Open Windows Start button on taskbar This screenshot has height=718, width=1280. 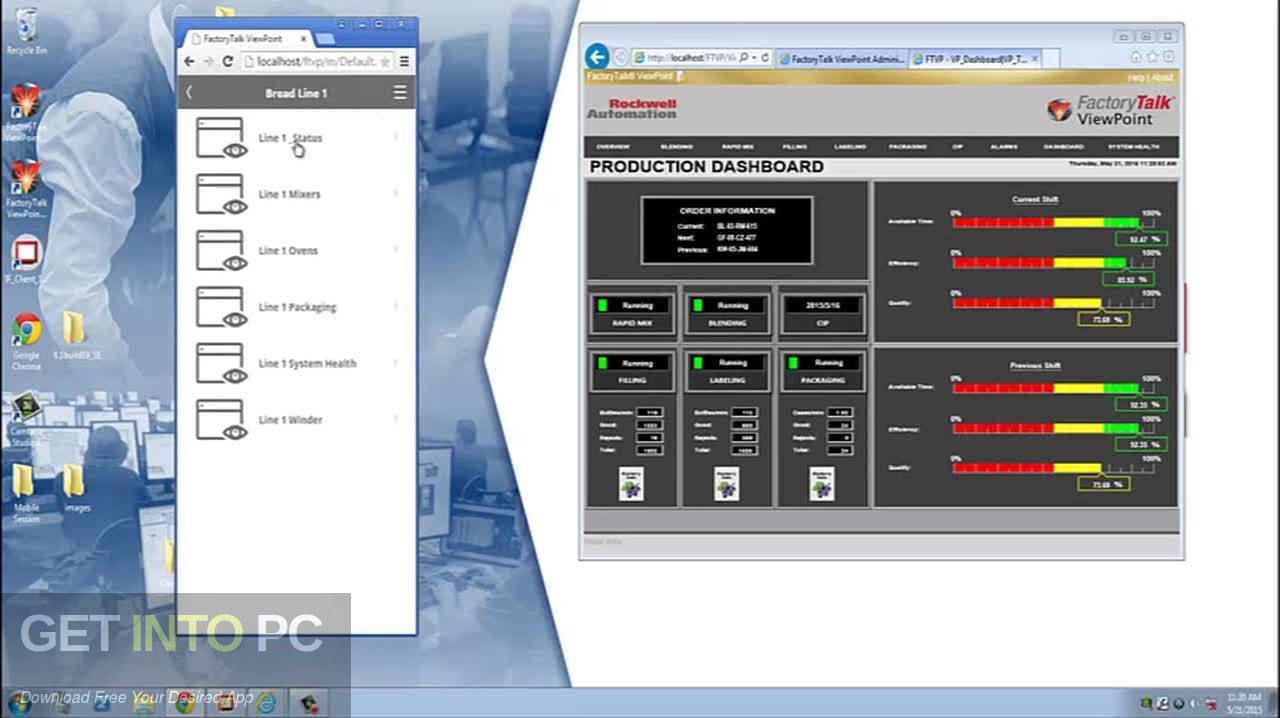click(x=17, y=702)
